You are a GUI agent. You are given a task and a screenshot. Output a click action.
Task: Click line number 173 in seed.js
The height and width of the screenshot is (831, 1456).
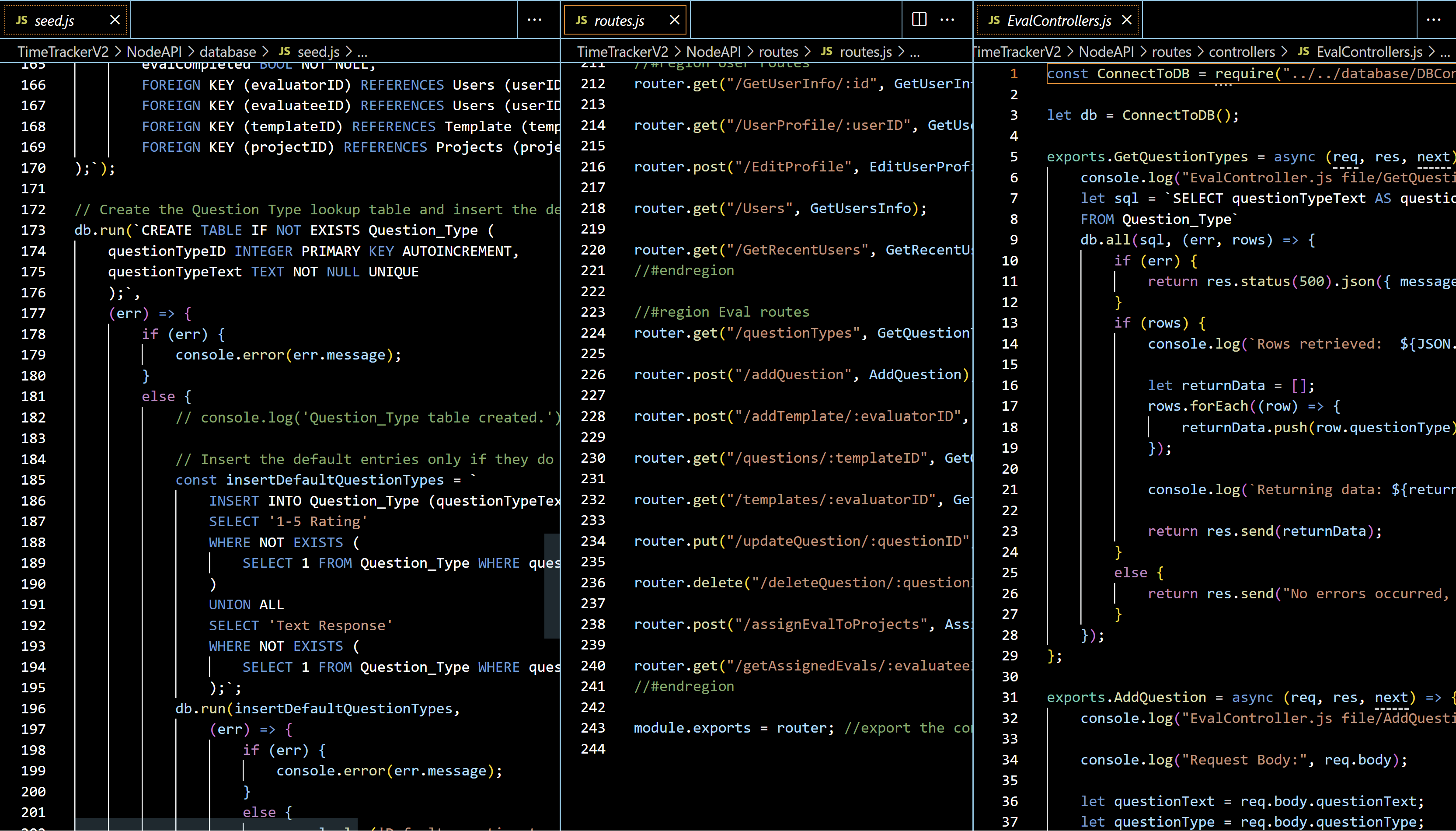33,230
